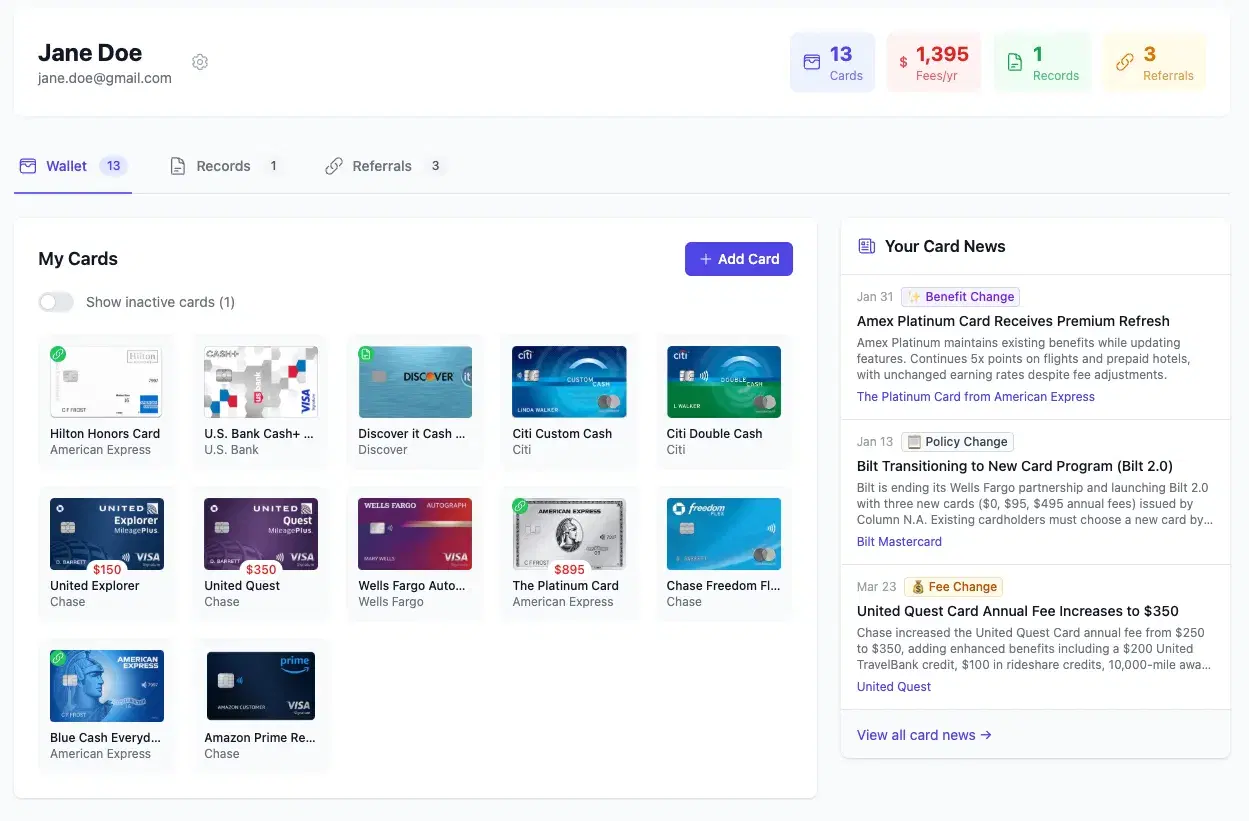
Task: Open the profile settings gear
Action: (200, 61)
